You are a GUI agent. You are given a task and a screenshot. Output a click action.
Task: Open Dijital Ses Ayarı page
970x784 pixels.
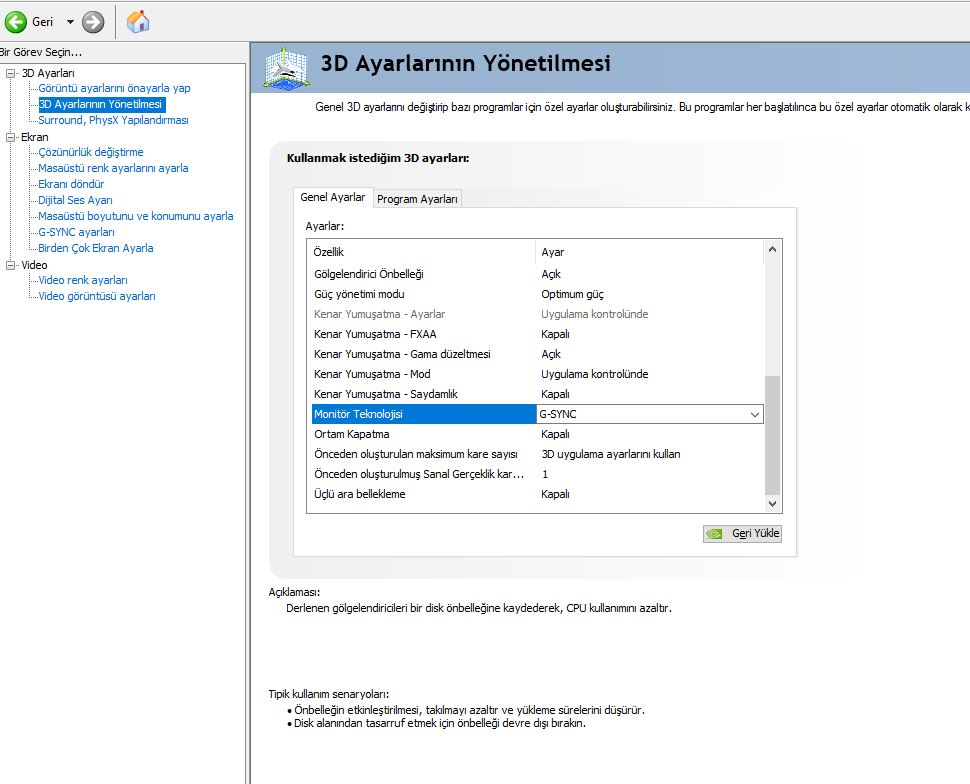(75, 200)
